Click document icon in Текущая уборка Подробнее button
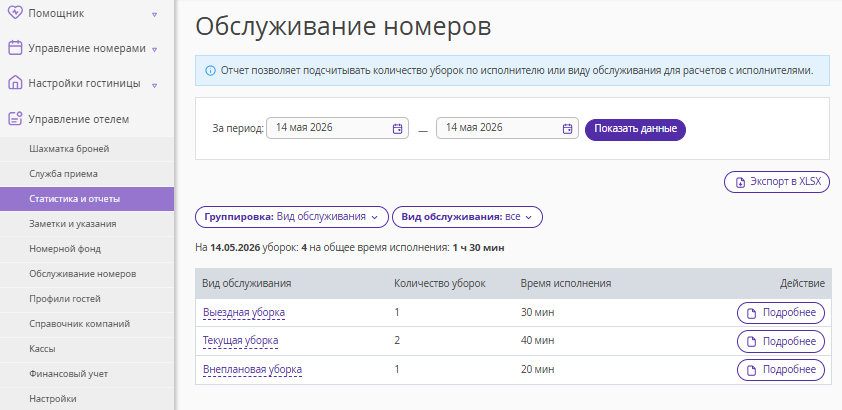The width and height of the screenshot is (842, 410). (752, 341)
